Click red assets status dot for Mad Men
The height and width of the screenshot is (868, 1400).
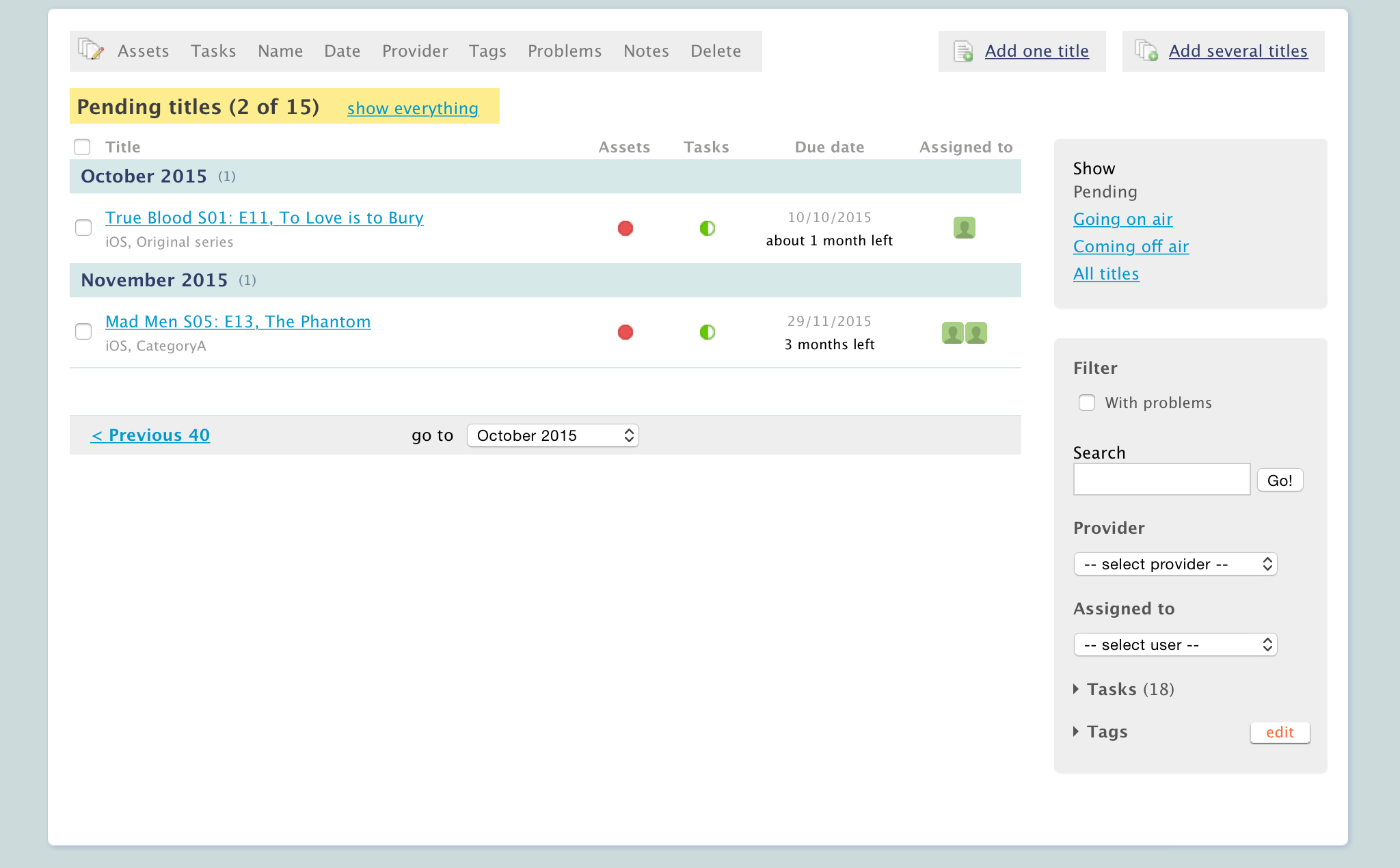click(625, 332)
